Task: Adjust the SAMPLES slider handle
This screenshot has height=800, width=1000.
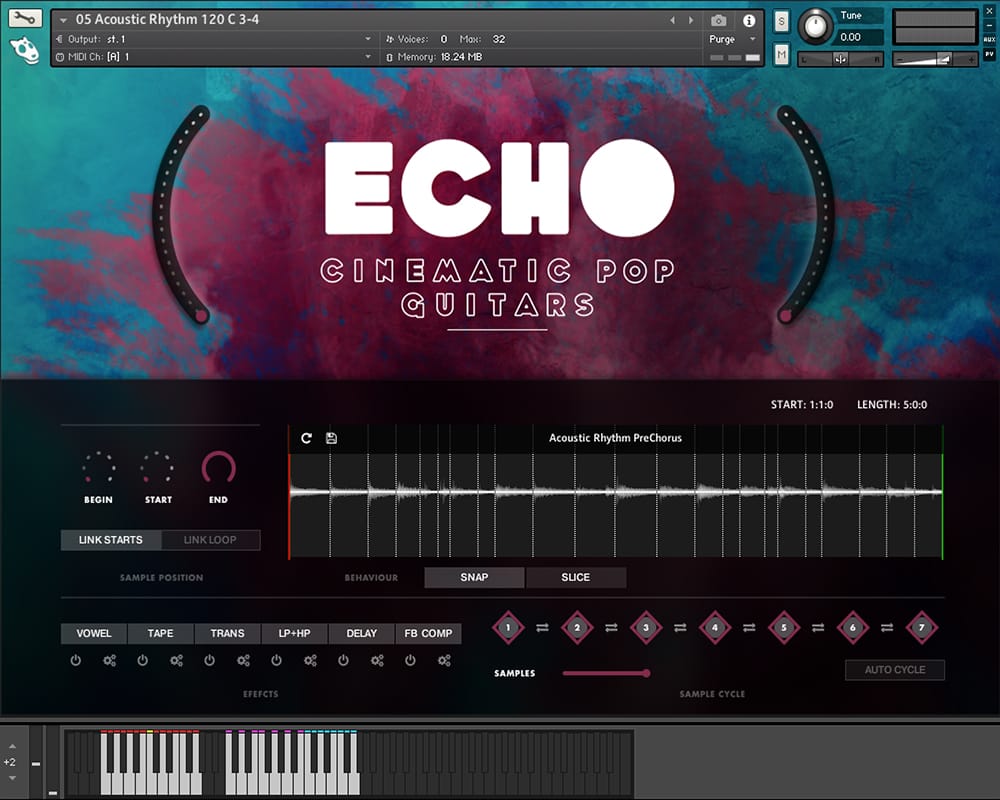Action: [646, 673]
